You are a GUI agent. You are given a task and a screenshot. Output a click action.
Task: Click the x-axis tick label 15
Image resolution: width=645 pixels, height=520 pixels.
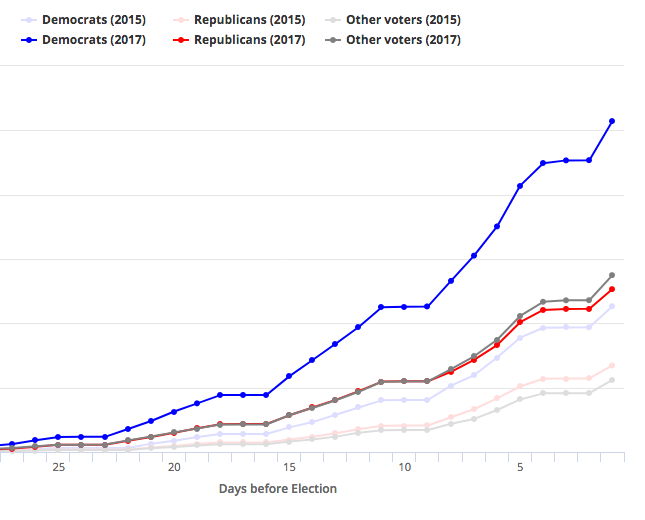click(289, 468)
